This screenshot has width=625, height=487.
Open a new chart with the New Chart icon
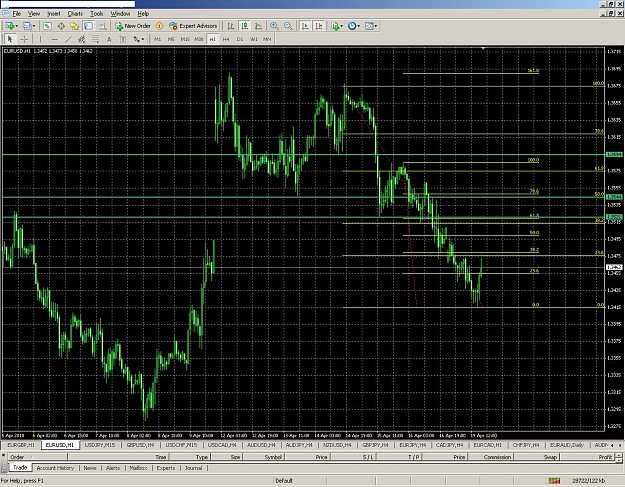pyautogui.click(x=9, y=26)
